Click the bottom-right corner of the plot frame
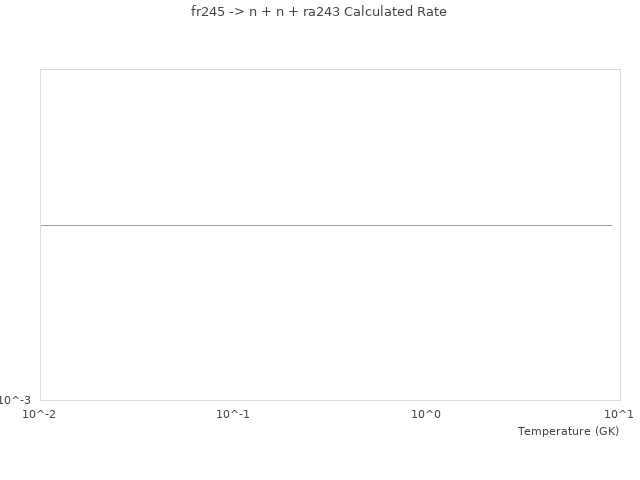Screen dimensions: 640x480 point(620,400)
